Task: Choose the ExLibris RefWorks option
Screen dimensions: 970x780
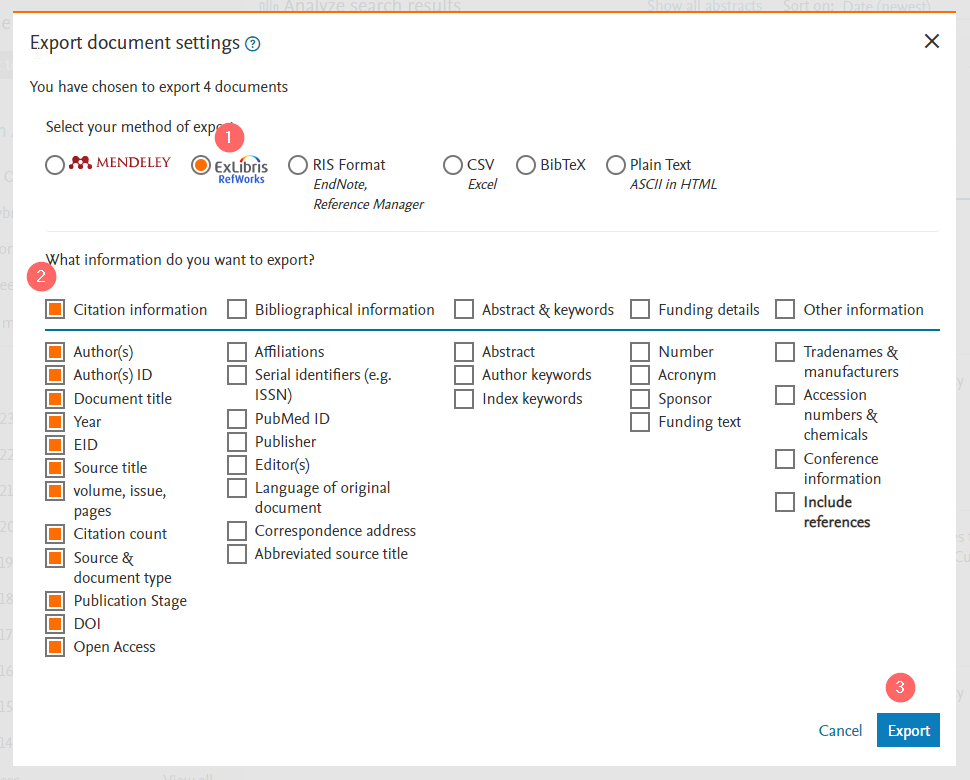Action: click(201, 165)
